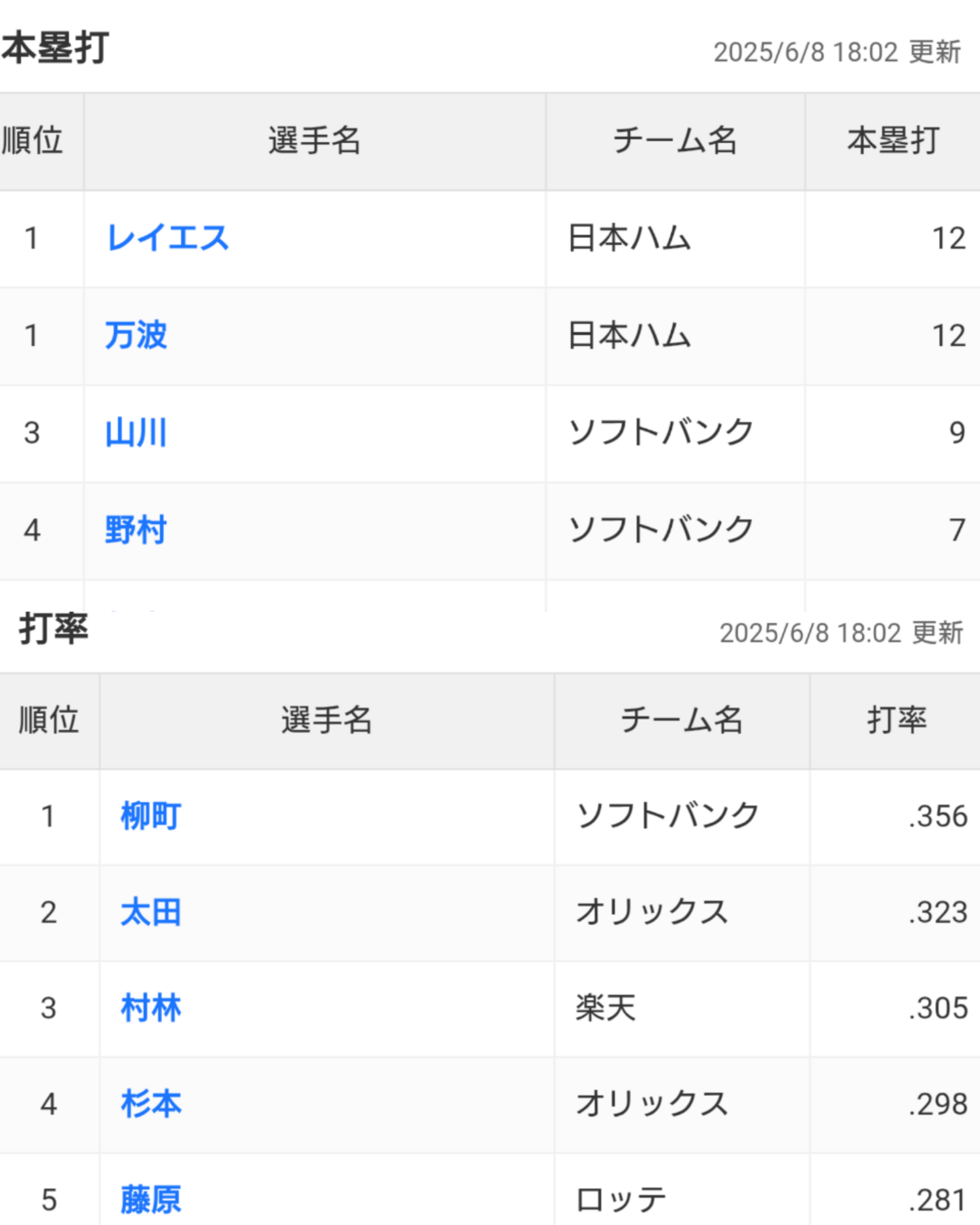
Task: Select the 本塁打 section title
Action: tap(55, 48)
